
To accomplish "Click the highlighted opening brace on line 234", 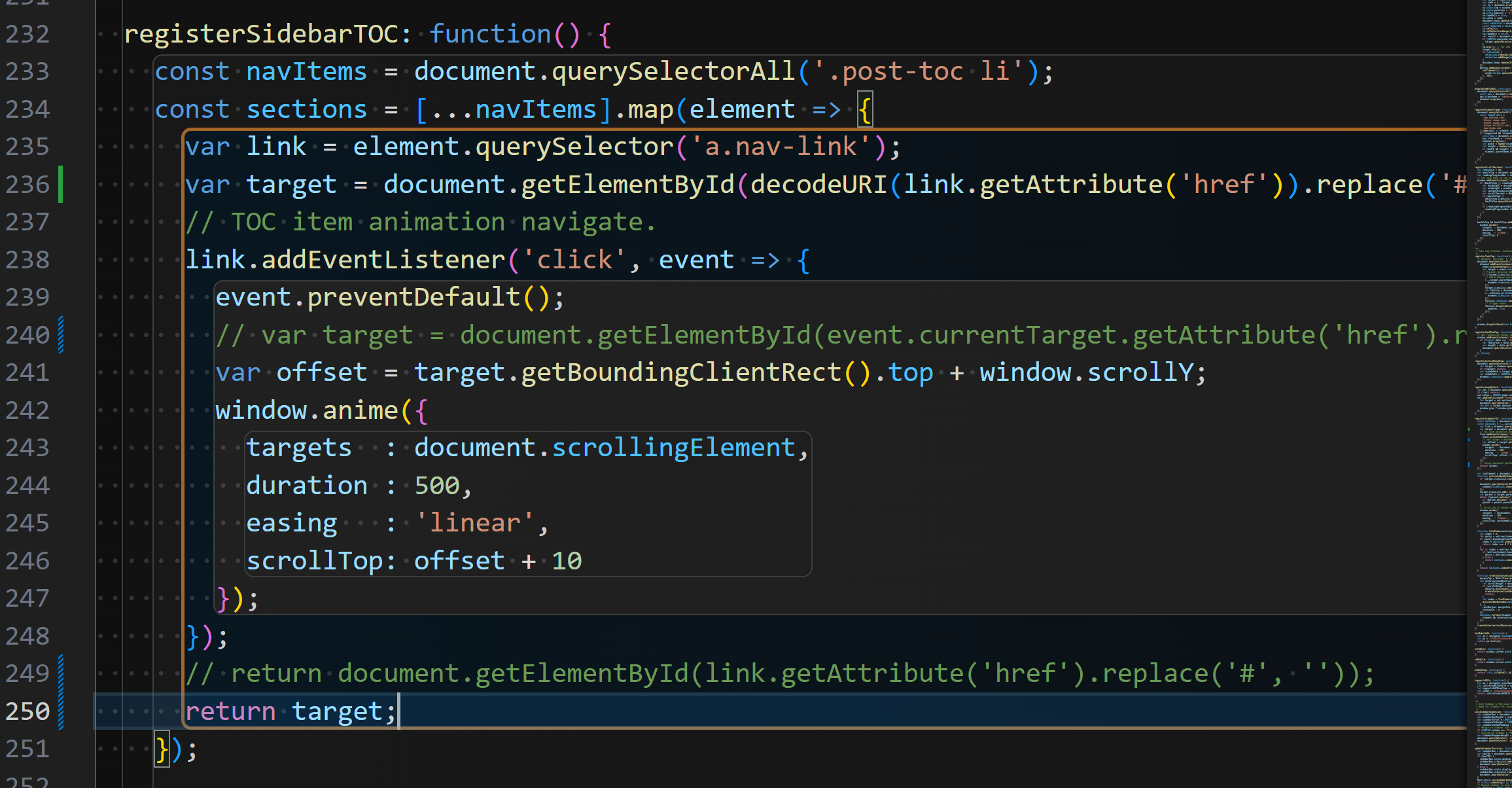I will [865, 110].
